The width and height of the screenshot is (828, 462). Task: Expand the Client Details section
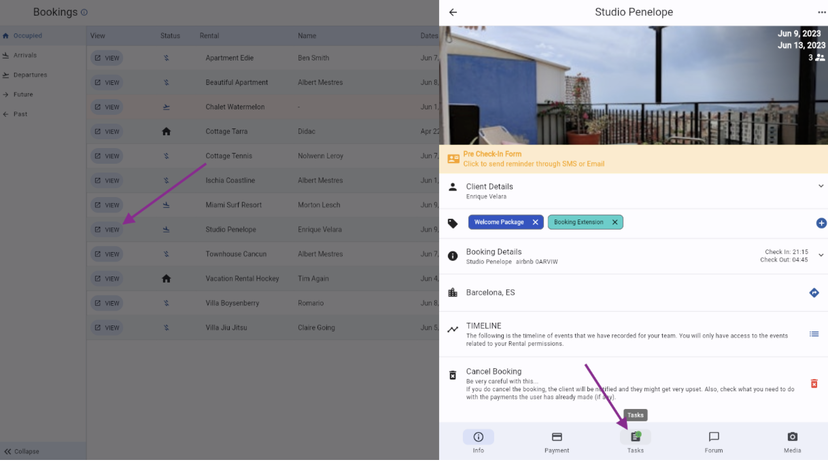click(820, 187)
